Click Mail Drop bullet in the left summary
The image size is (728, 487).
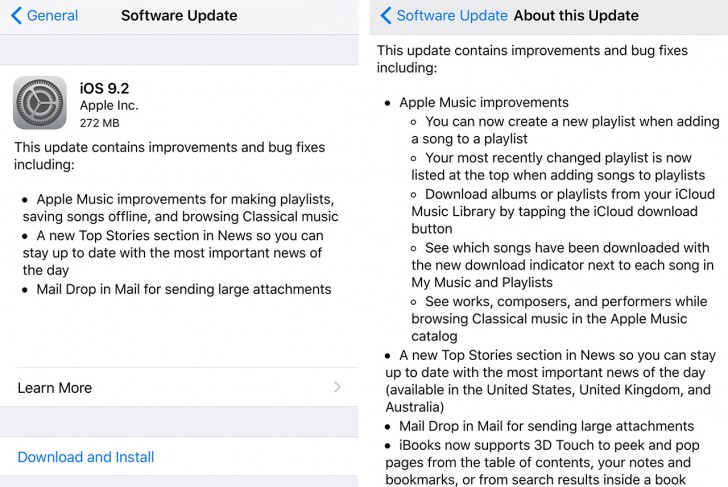(x=183, y=289)
